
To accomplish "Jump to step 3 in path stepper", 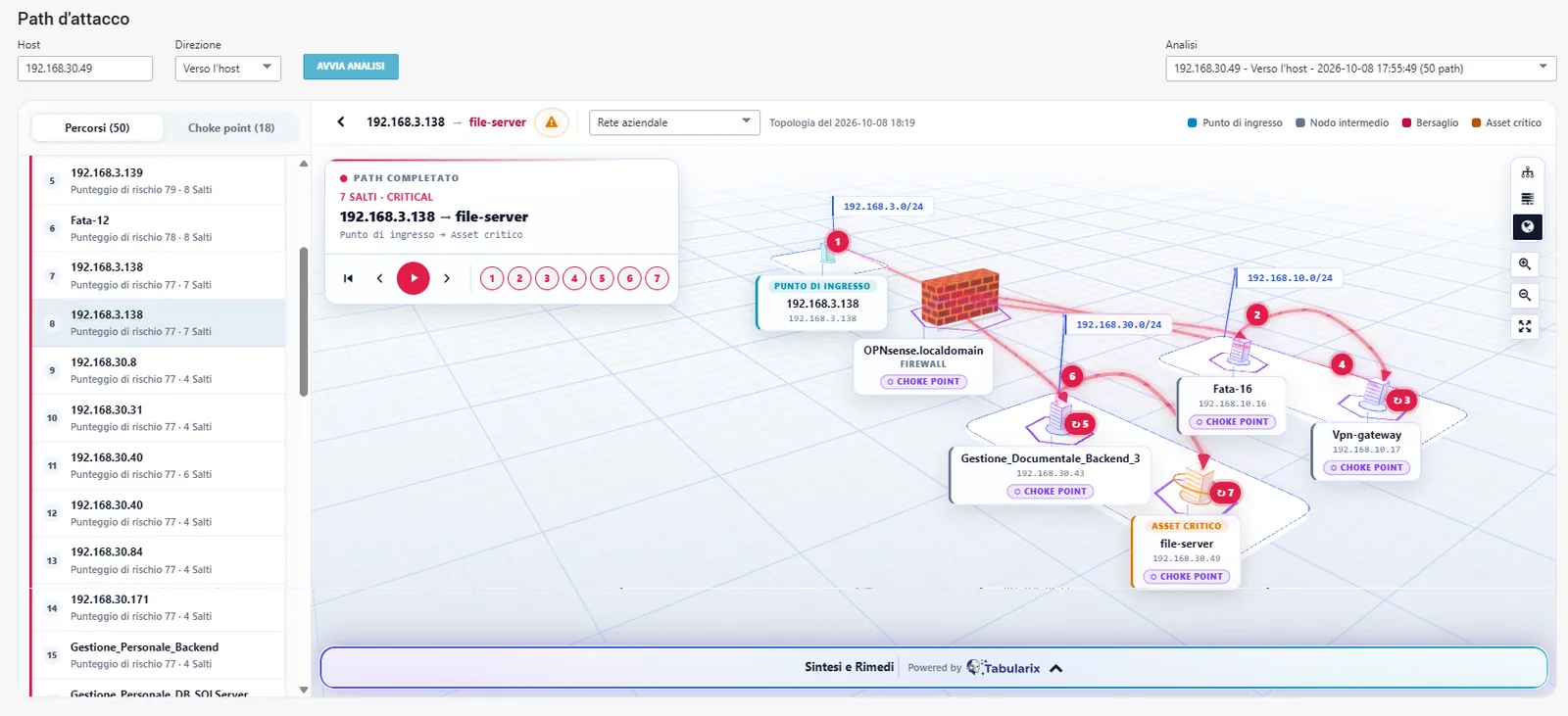I will pos(547,278).
